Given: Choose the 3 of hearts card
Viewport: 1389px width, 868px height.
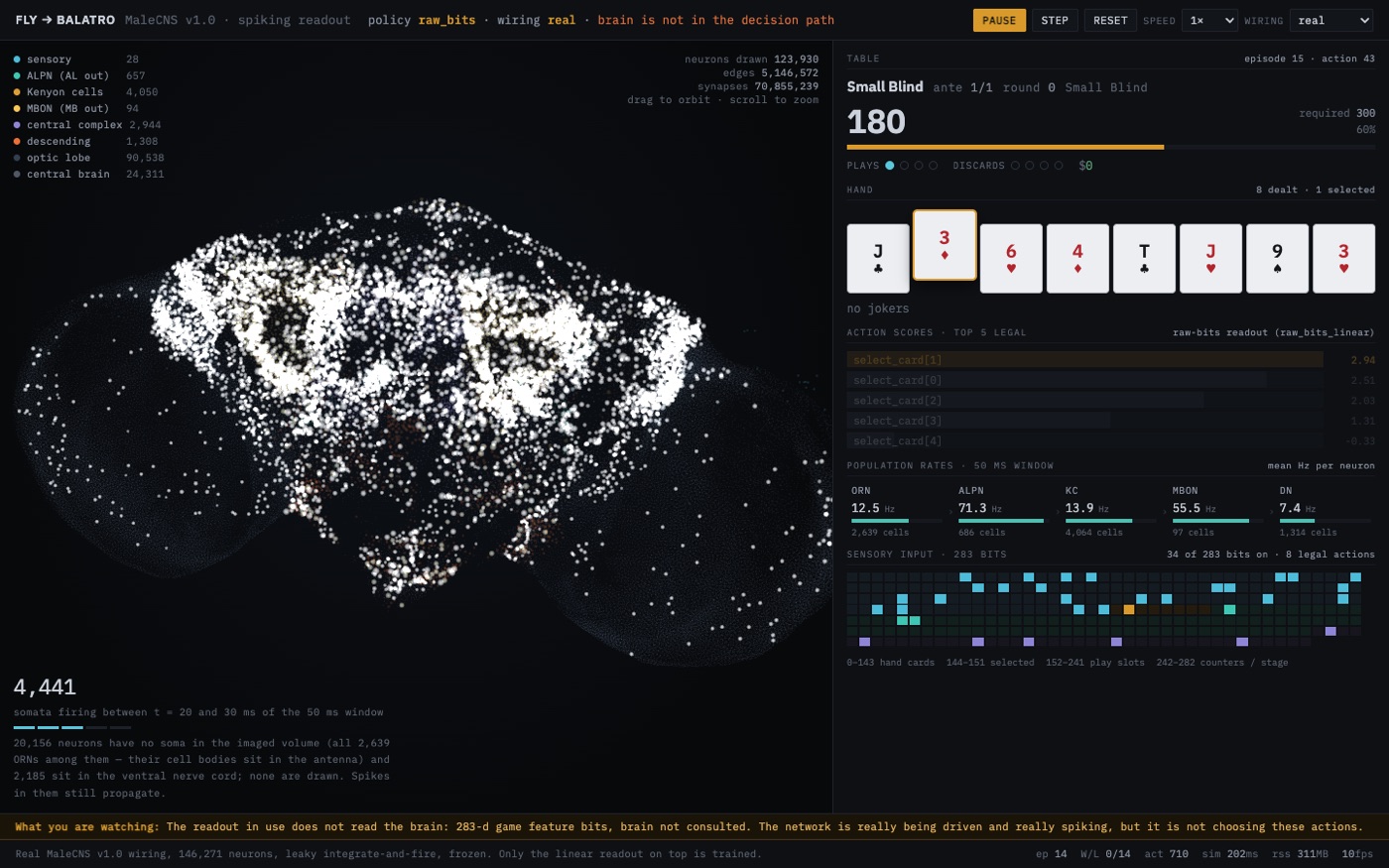Looking at the screenshot, I should [1343, 258].
